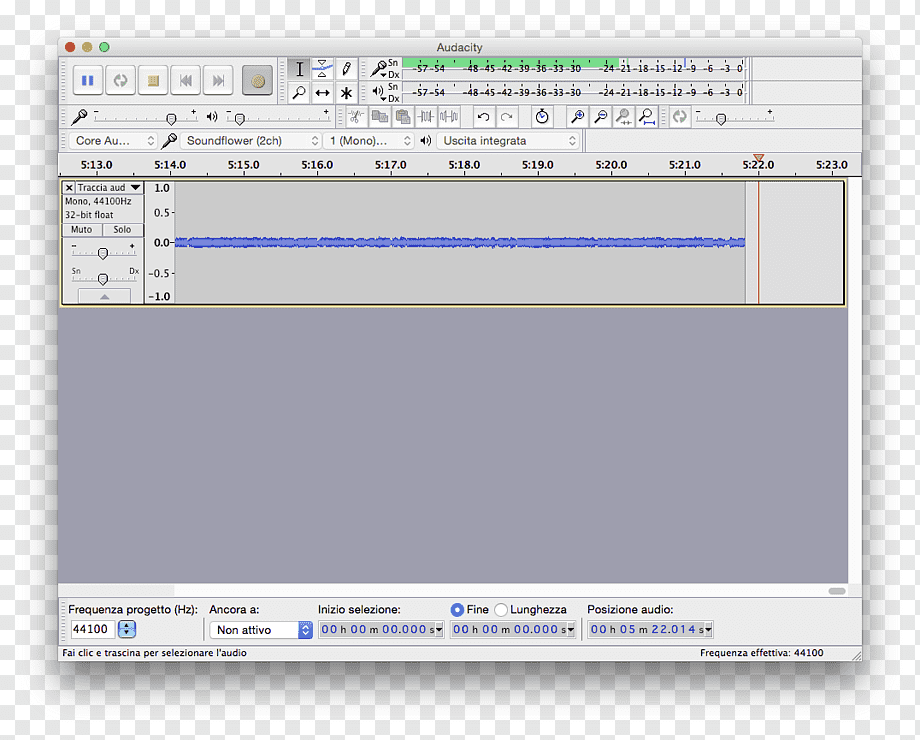Click Trim audio outside selection
The image size is (920, 740).
425,117
